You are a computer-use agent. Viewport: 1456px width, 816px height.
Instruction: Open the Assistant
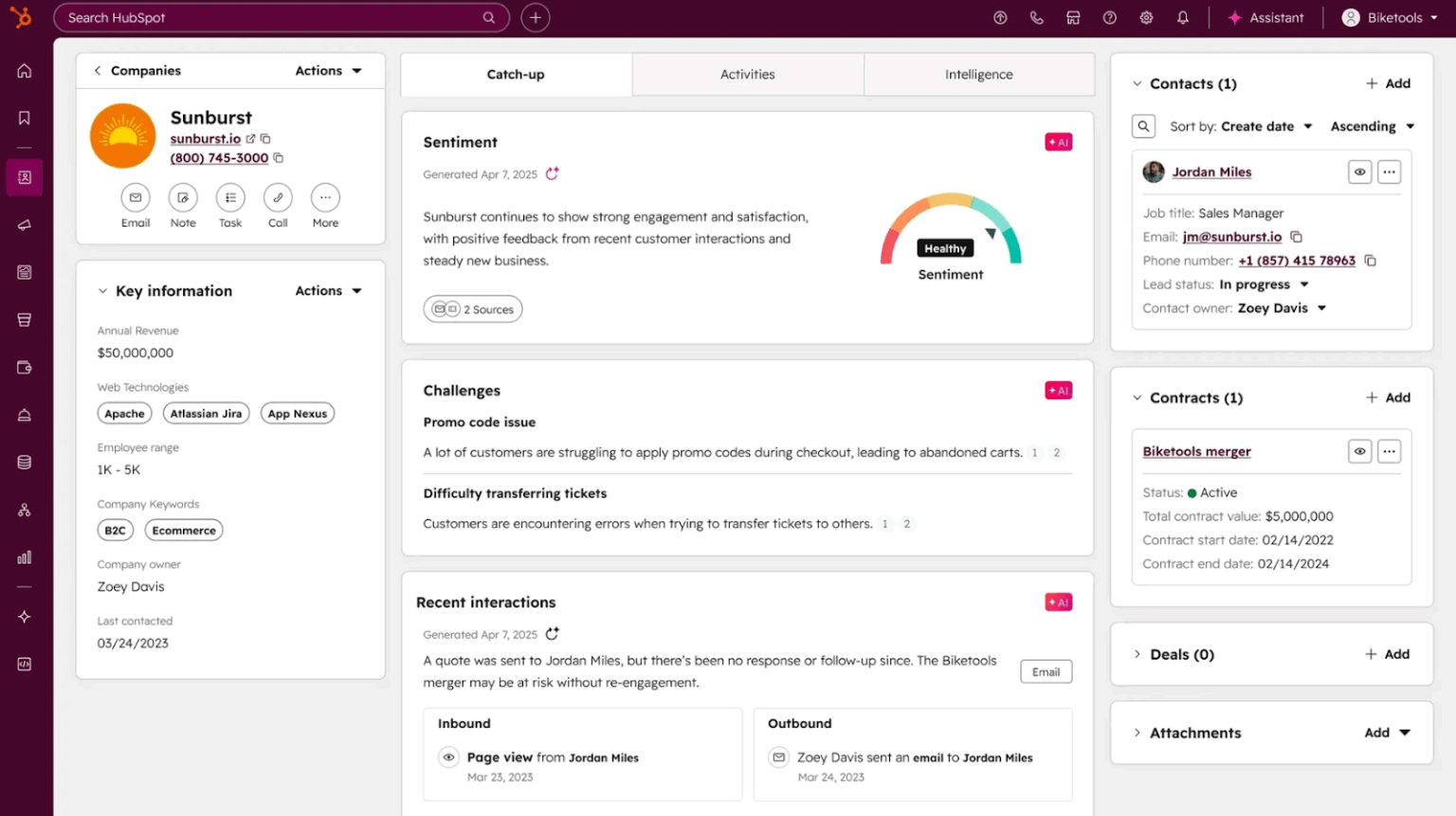point(1265,18)
